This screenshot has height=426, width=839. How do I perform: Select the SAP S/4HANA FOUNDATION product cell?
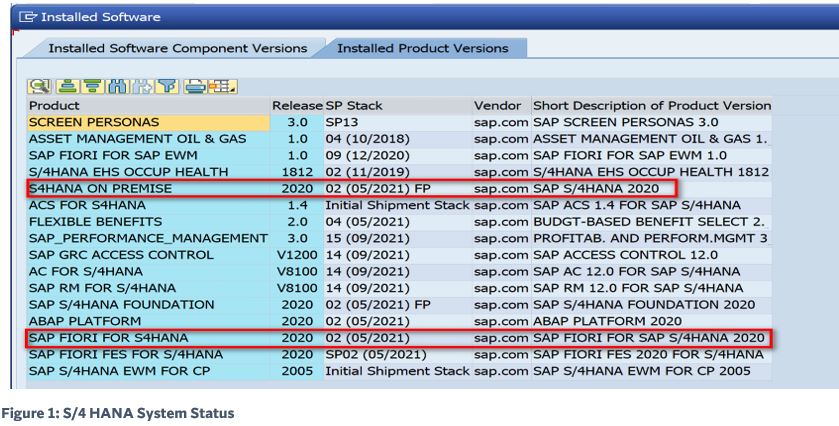click(x=148, y=305)
